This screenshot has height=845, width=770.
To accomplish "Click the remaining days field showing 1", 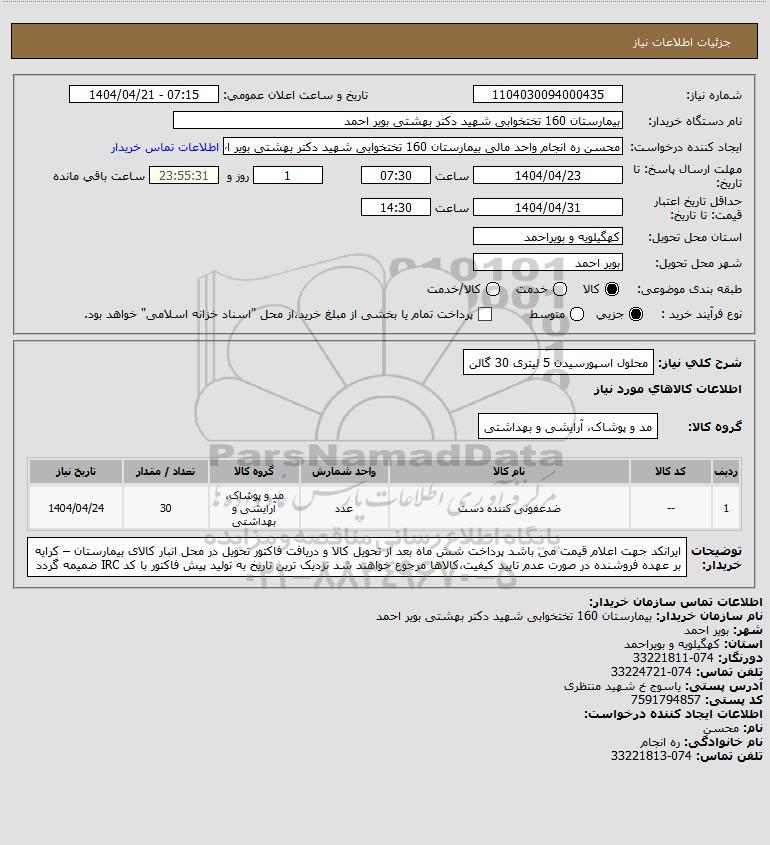I will (x=288, y=175).
